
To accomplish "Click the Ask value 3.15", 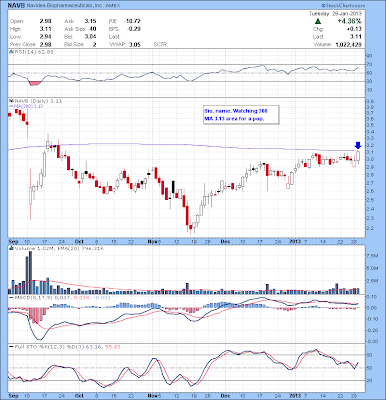I will click(x=90, y=21).
